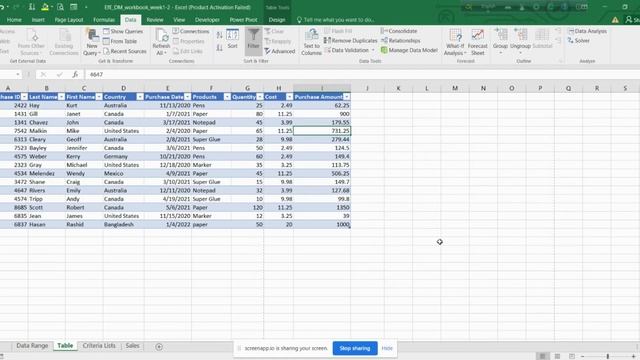Open the Formulas ribbon tab
Viewport: 640px width, 360px height.
point(104,20)
